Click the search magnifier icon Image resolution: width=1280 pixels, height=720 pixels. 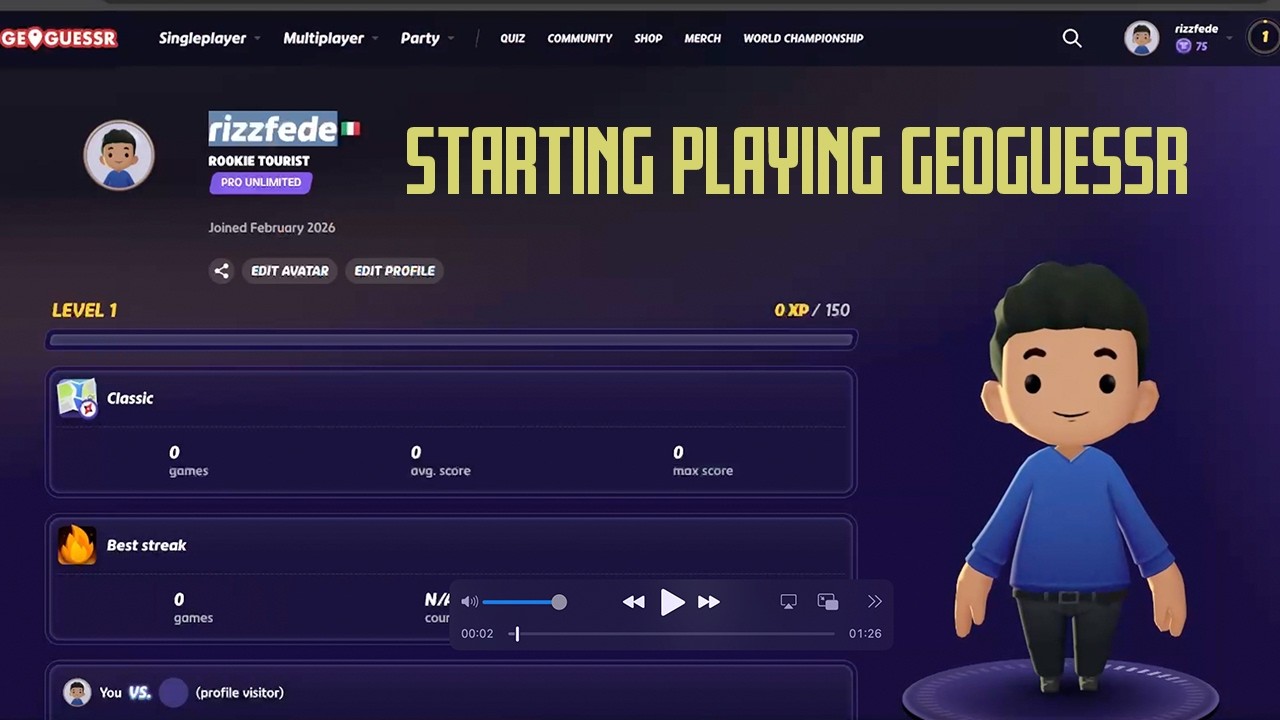[1072, 38]
